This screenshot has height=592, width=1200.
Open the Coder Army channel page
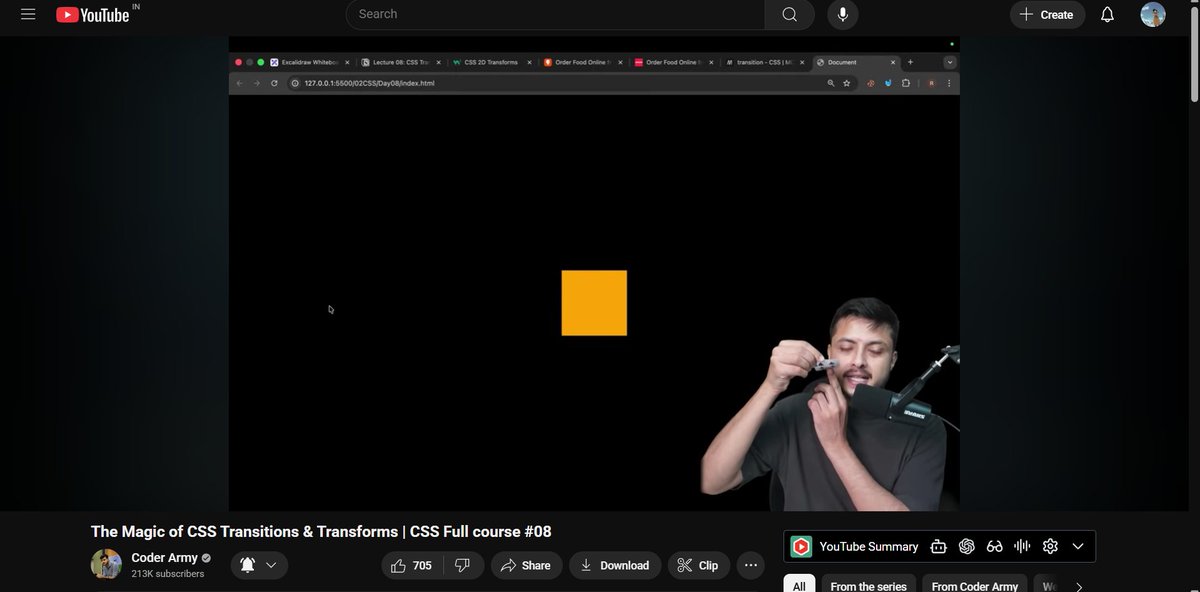click(x=165, y=557)
